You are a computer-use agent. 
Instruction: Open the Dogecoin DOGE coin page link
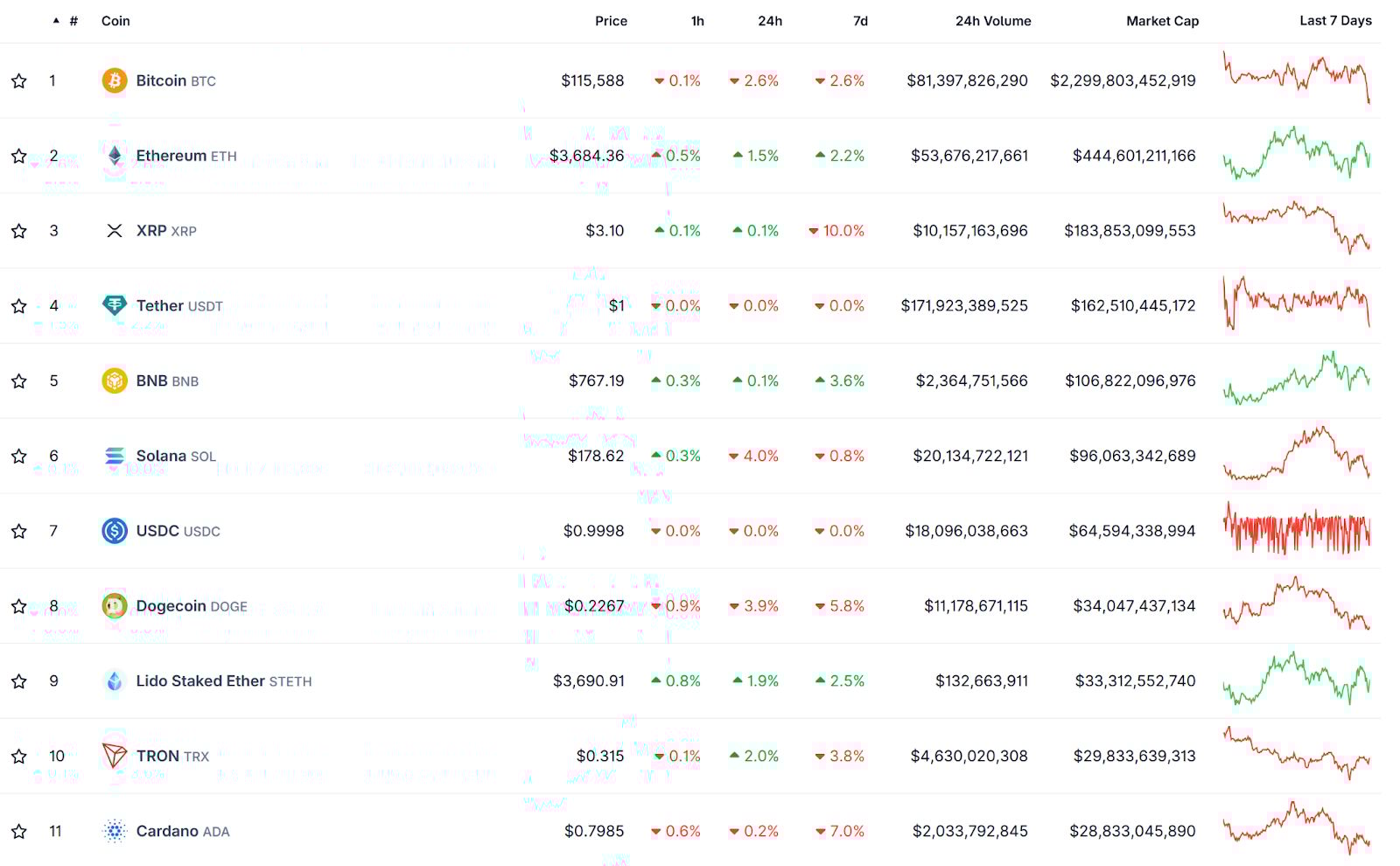tap(192, 606)
